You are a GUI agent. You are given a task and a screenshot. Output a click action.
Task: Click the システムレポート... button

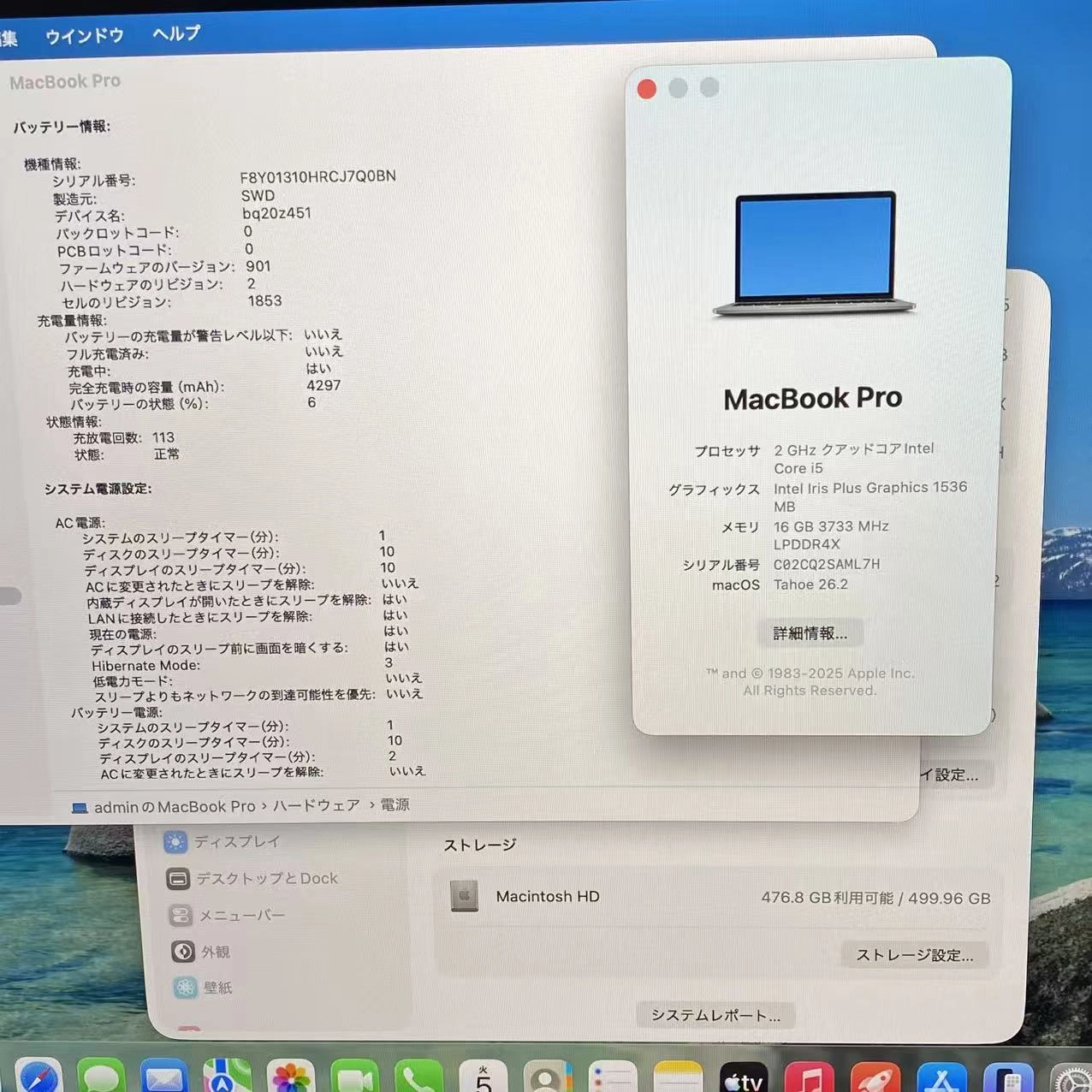point(715,1016)
